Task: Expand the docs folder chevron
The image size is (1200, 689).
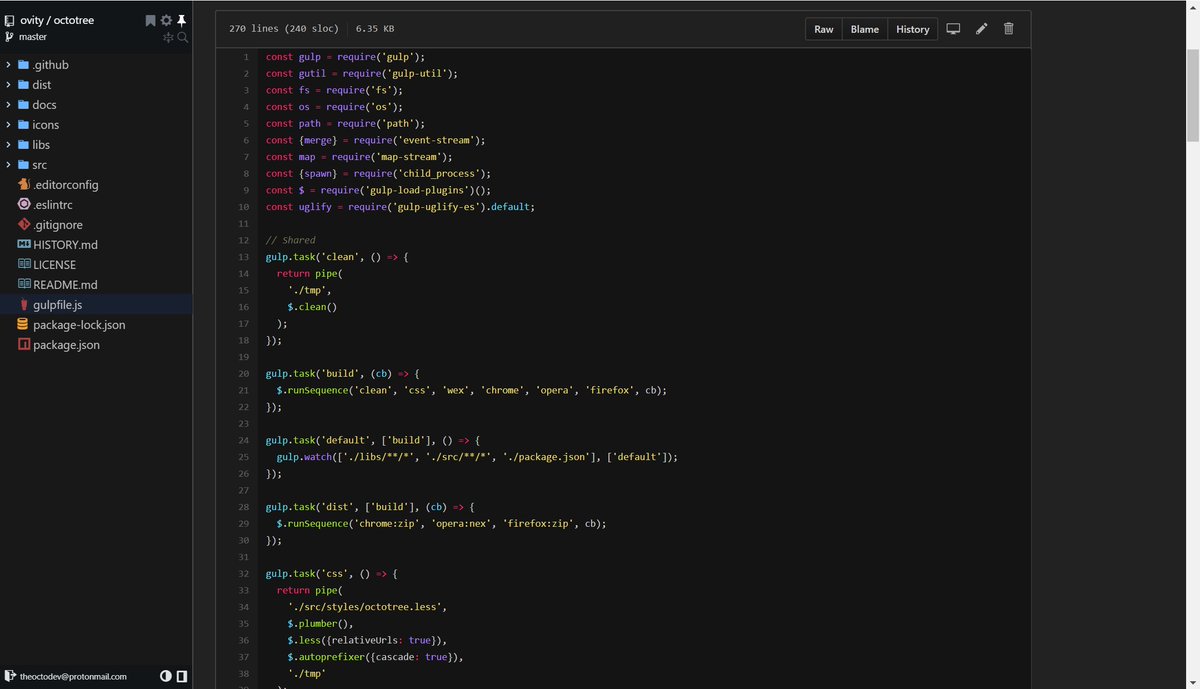Action: point(9,105)
